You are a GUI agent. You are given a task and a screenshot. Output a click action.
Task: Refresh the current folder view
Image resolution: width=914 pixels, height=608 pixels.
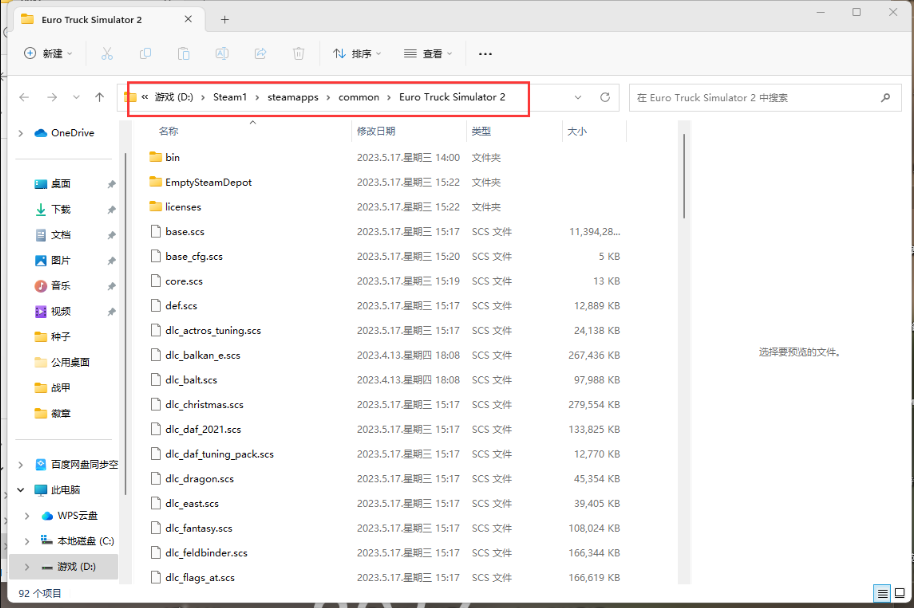tap(605, 97)
